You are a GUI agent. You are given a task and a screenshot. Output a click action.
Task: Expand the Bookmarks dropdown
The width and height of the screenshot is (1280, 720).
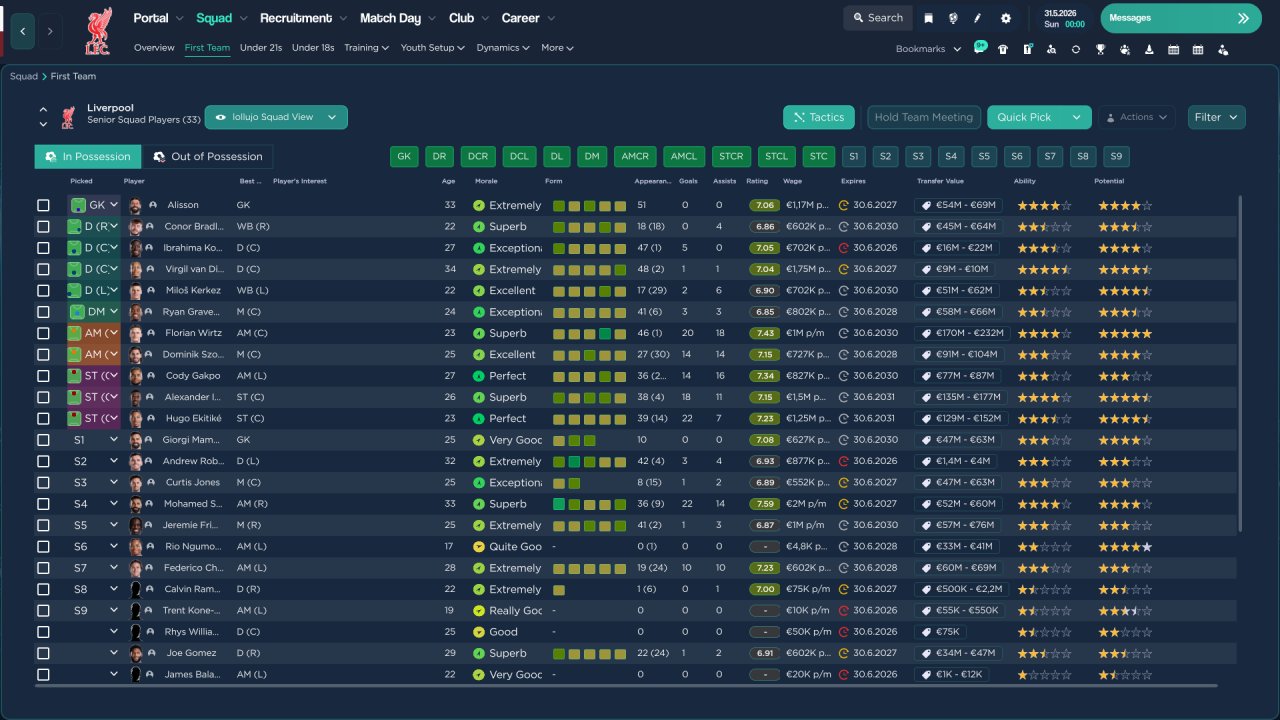(928, 49)
